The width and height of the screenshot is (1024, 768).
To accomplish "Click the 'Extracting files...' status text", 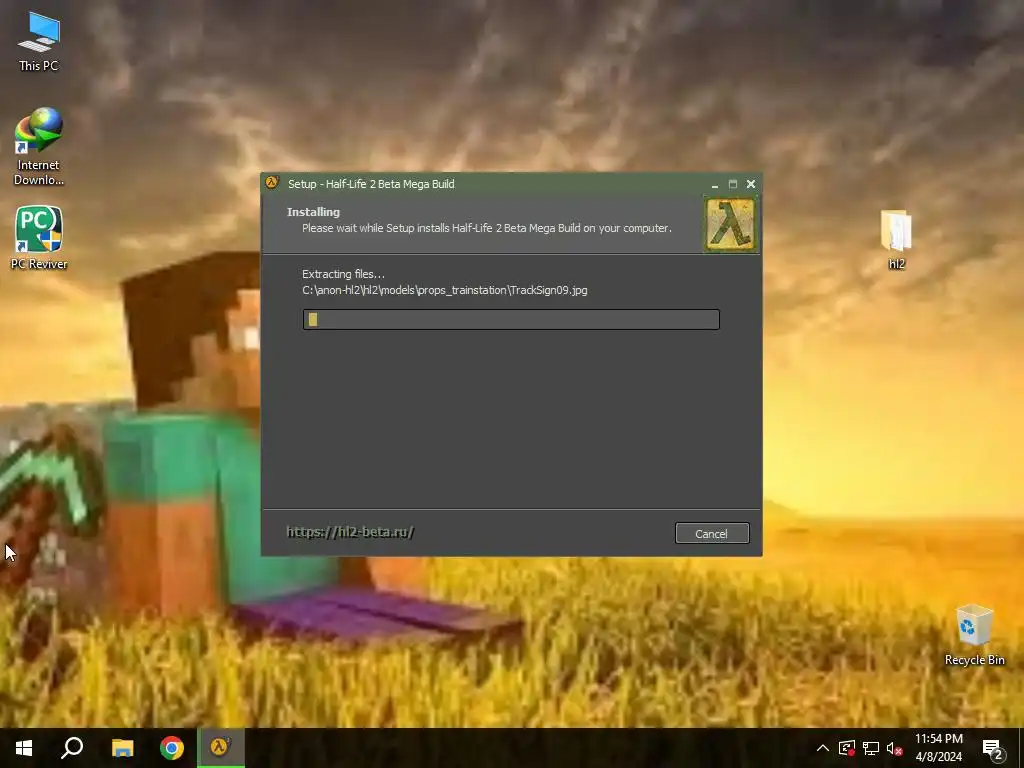I will (x=344, y=274).
